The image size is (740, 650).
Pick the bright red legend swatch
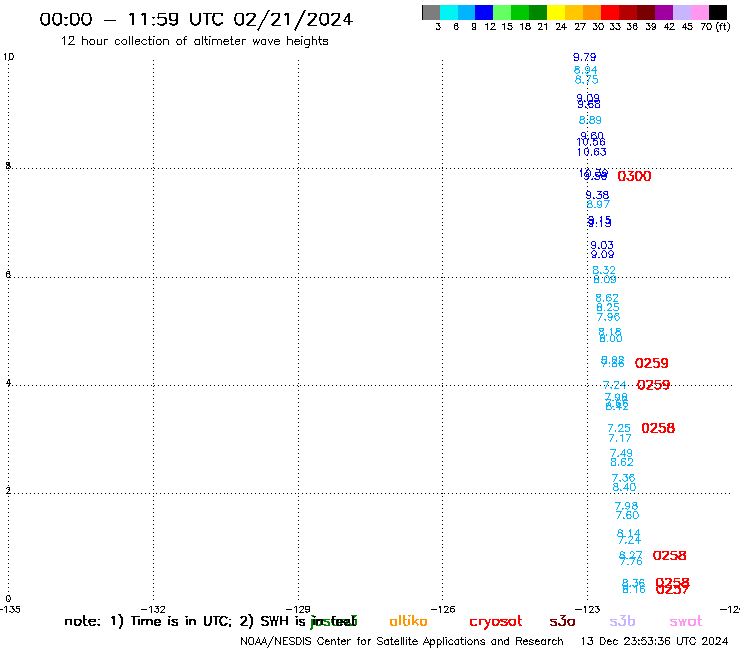610,12
